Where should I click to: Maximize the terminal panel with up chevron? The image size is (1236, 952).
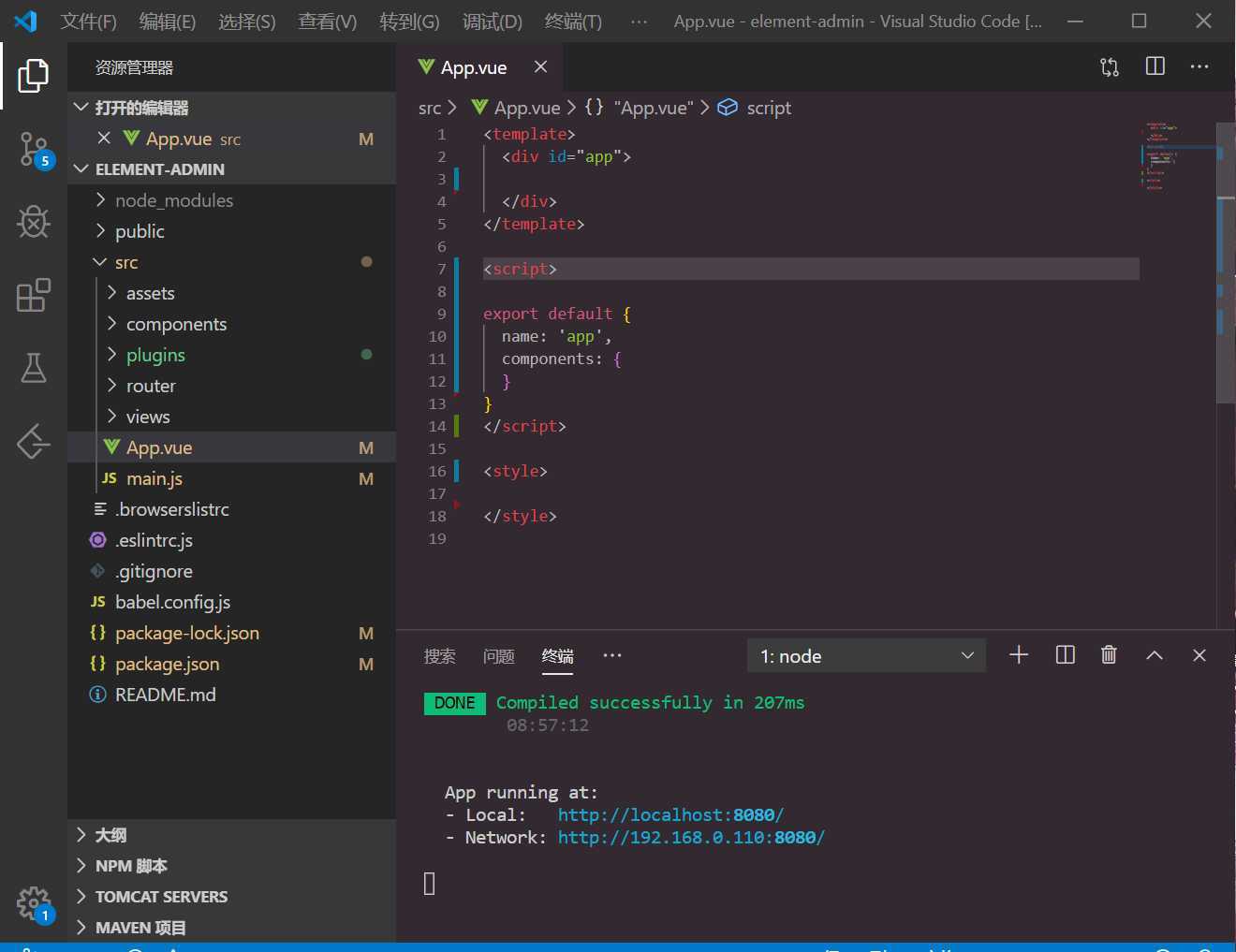coord(1155,655)
